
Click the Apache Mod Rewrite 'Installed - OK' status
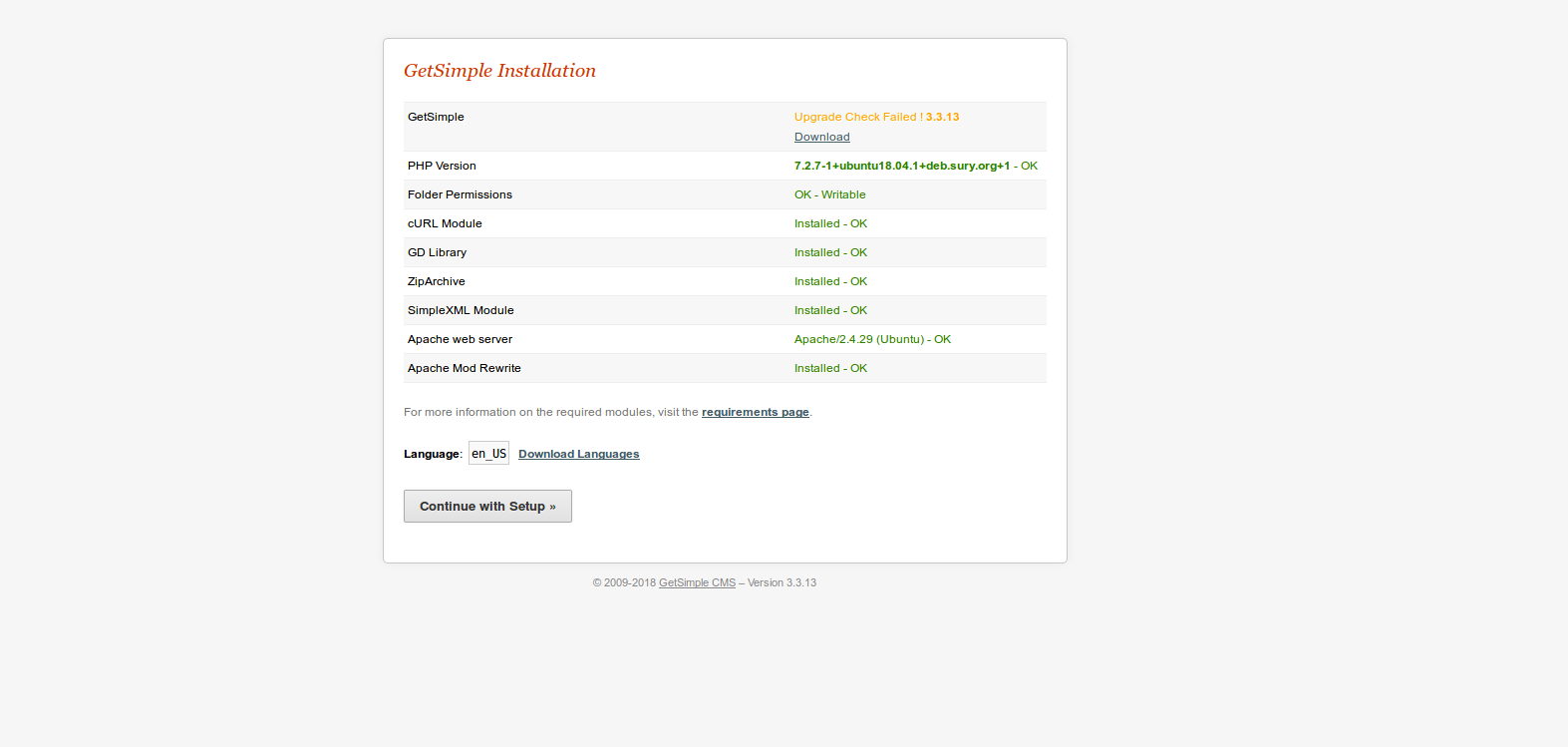tap(830, 368)
